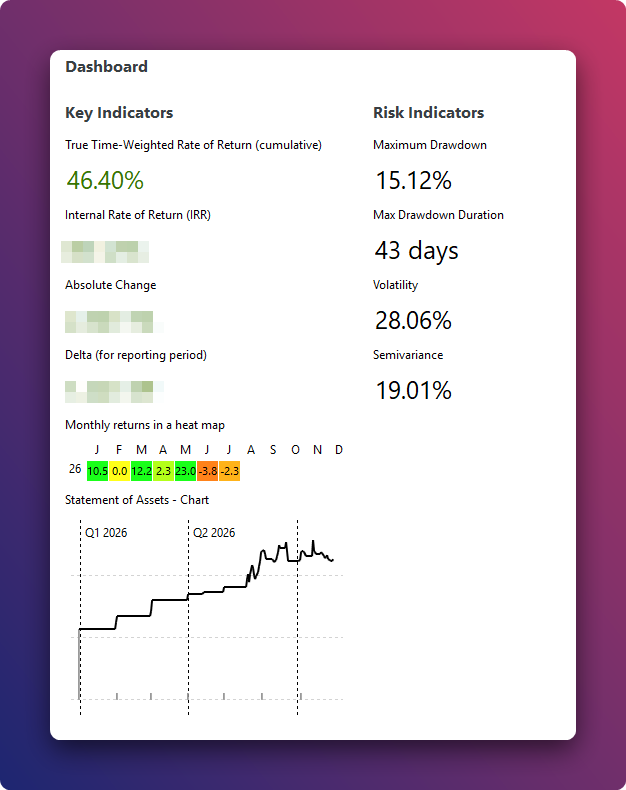This screenshot has height=790, width=626.
Task: Click the Q1 2026 chart marker
Action: coord(106,533)
